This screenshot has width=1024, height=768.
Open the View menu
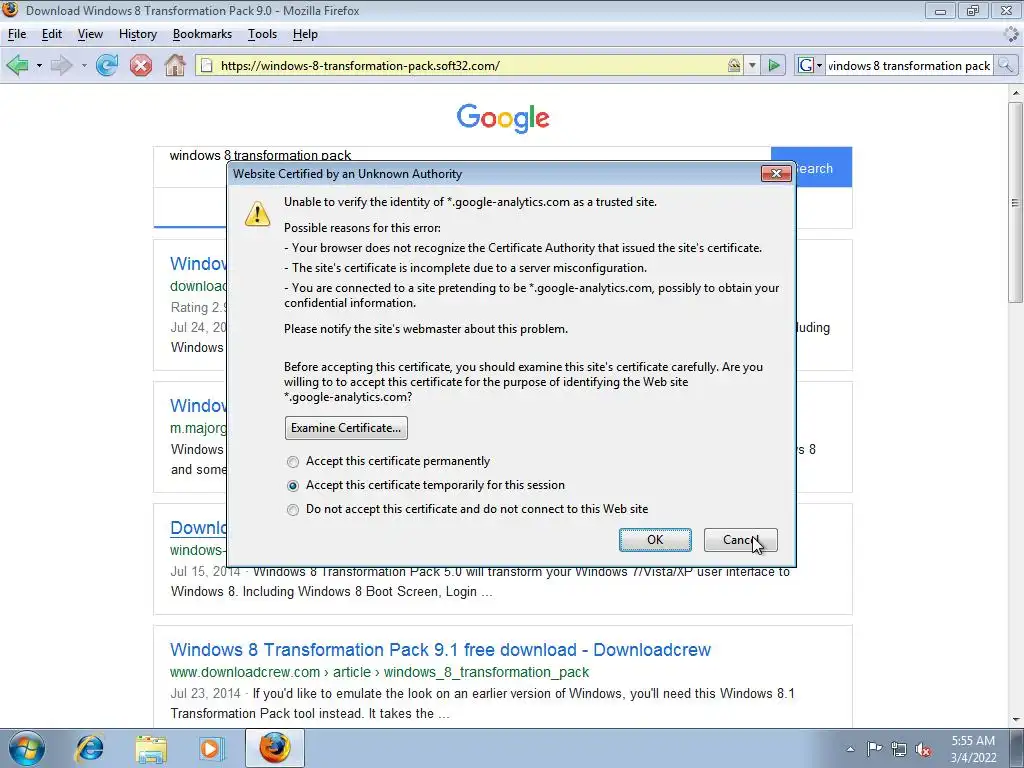(x=90, y=34)
